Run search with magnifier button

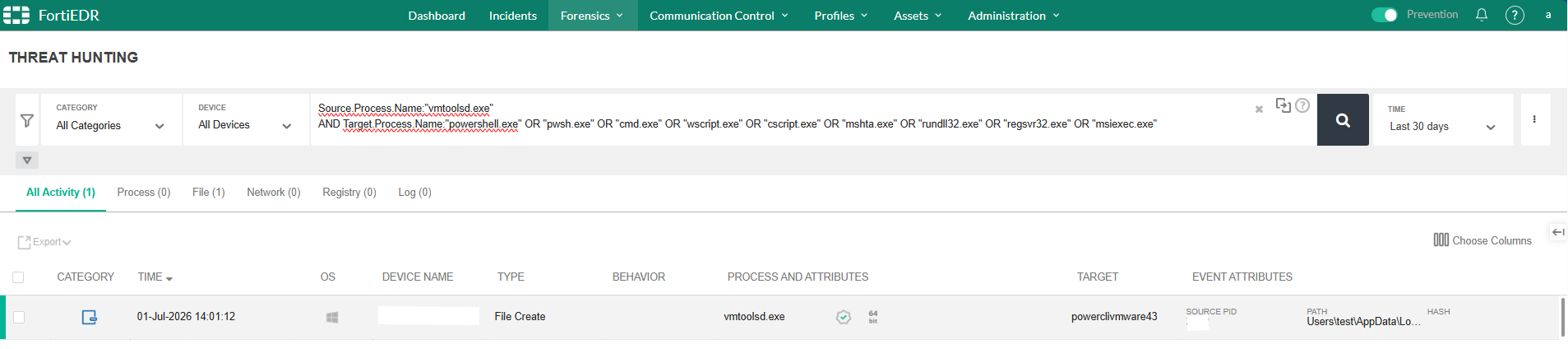pos(1343,120)
